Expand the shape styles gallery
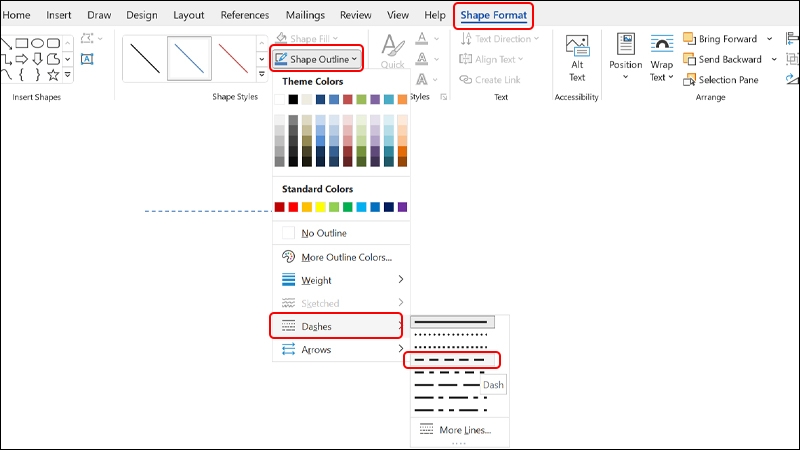This screenshot has width=800, height=450. pos(262,74)
